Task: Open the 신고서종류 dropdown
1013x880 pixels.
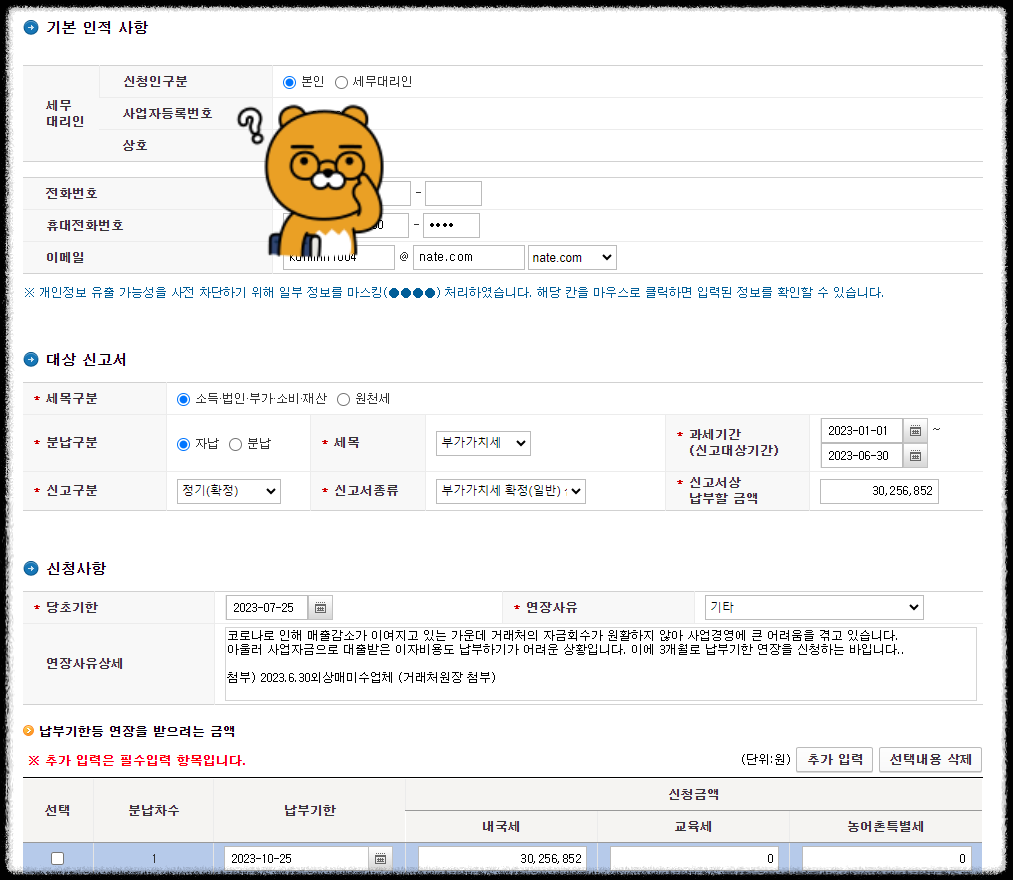Action: [x=511, y=491]
